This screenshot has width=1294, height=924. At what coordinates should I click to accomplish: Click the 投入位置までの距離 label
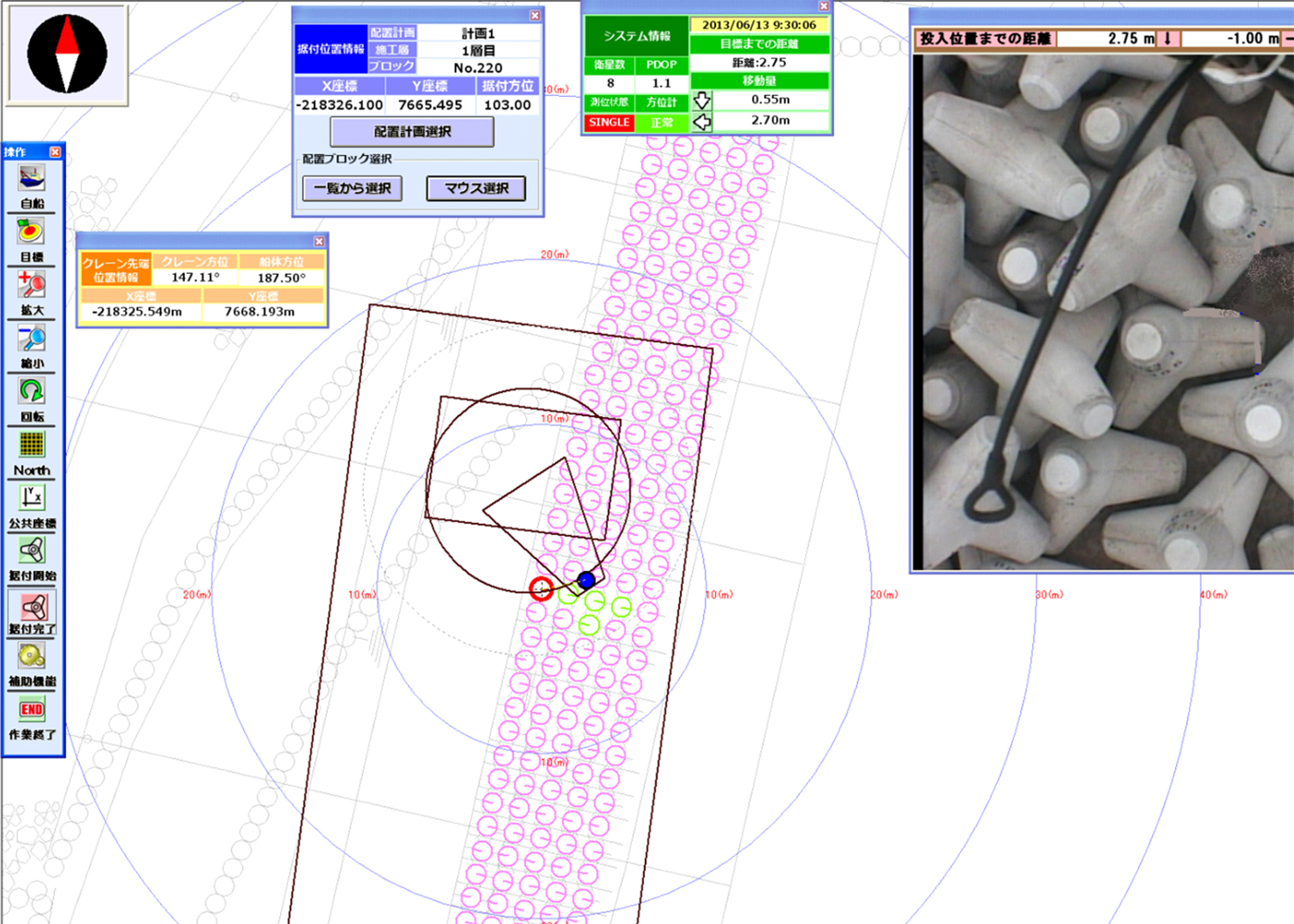[986, 39]
